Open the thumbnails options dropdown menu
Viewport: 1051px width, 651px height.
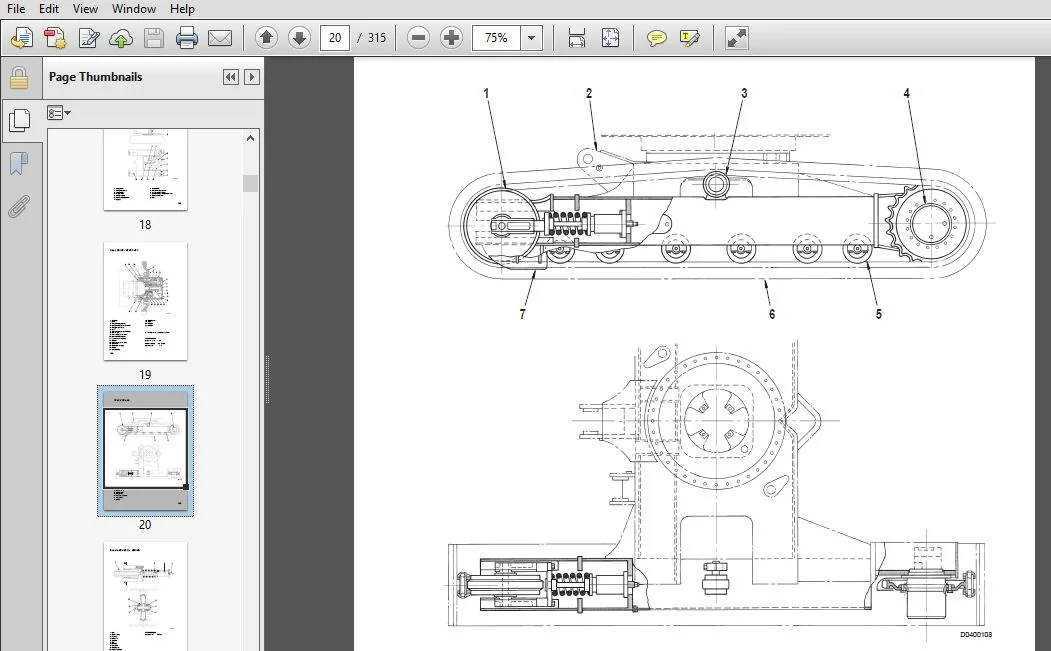59,113
